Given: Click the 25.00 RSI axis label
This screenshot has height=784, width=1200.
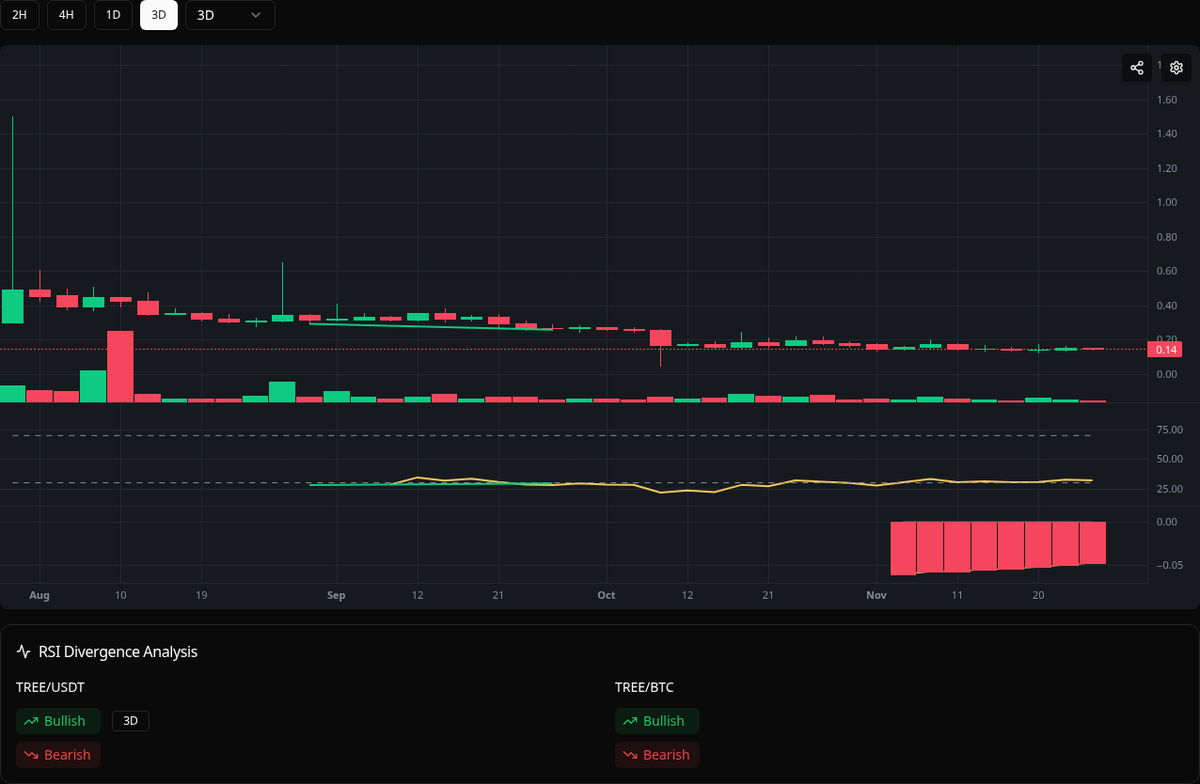Looking at the screenshot, I should click(1169, 489).
